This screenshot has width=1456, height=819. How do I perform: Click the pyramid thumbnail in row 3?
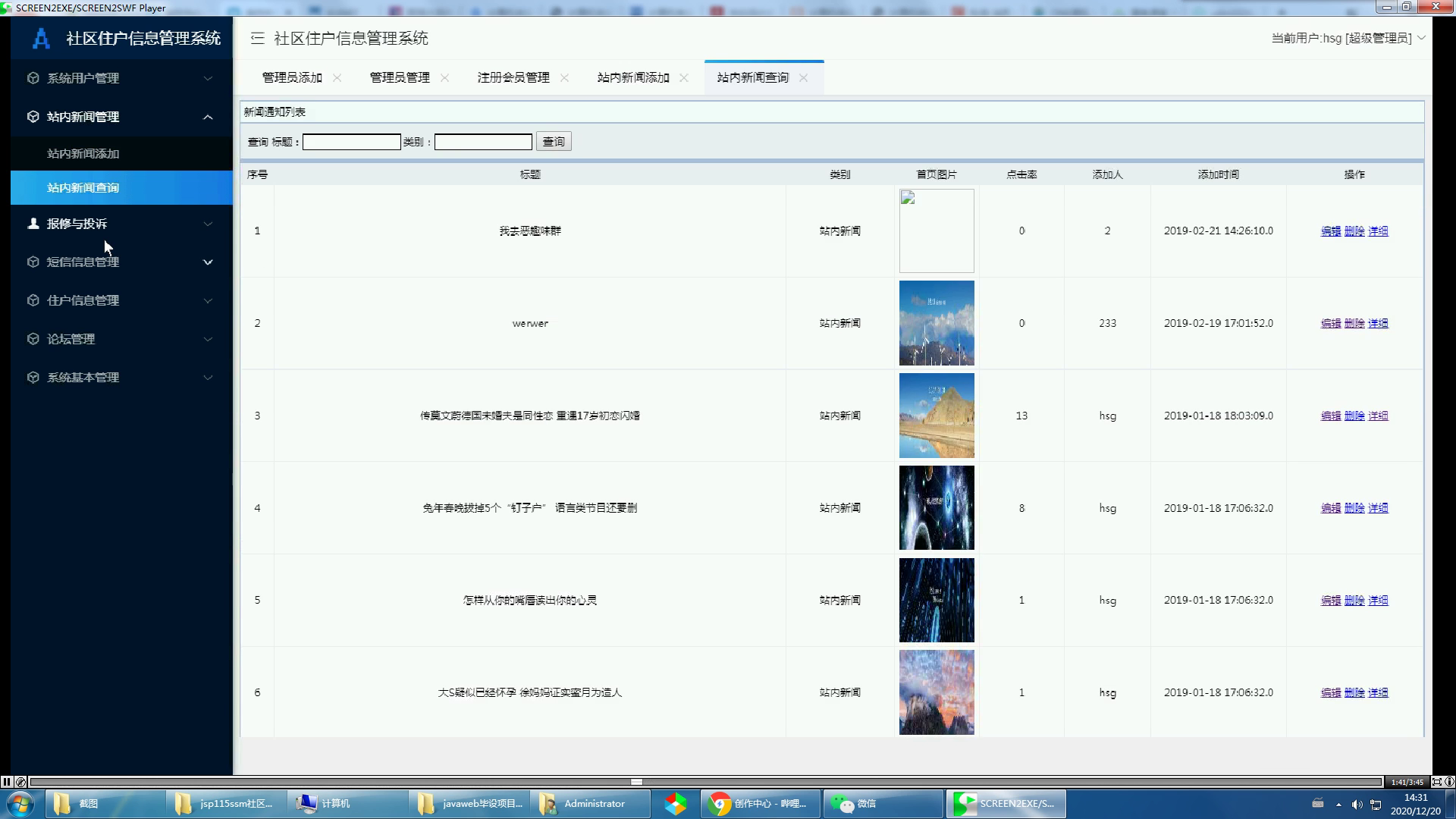pos(937,416)
